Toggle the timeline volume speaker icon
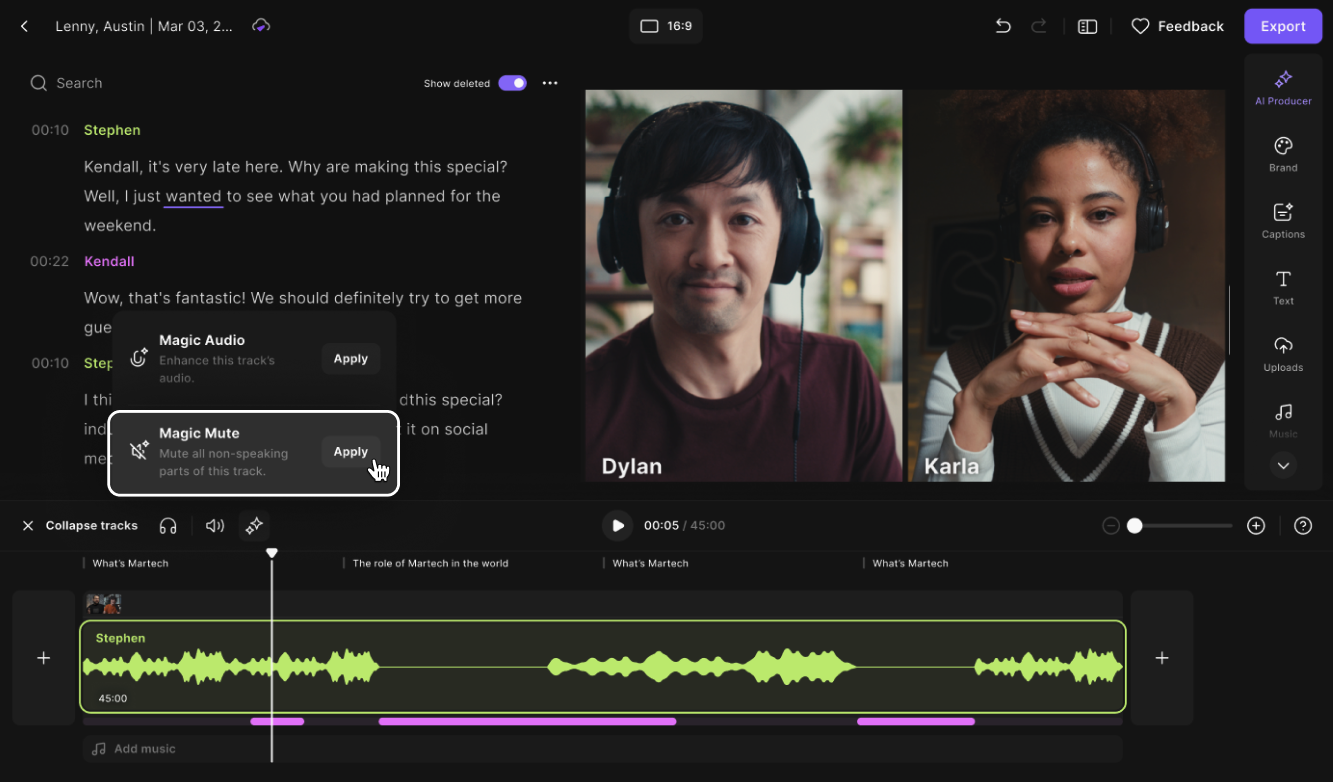The width and height of the screenshot is (1333, 782). click(214, 526)
